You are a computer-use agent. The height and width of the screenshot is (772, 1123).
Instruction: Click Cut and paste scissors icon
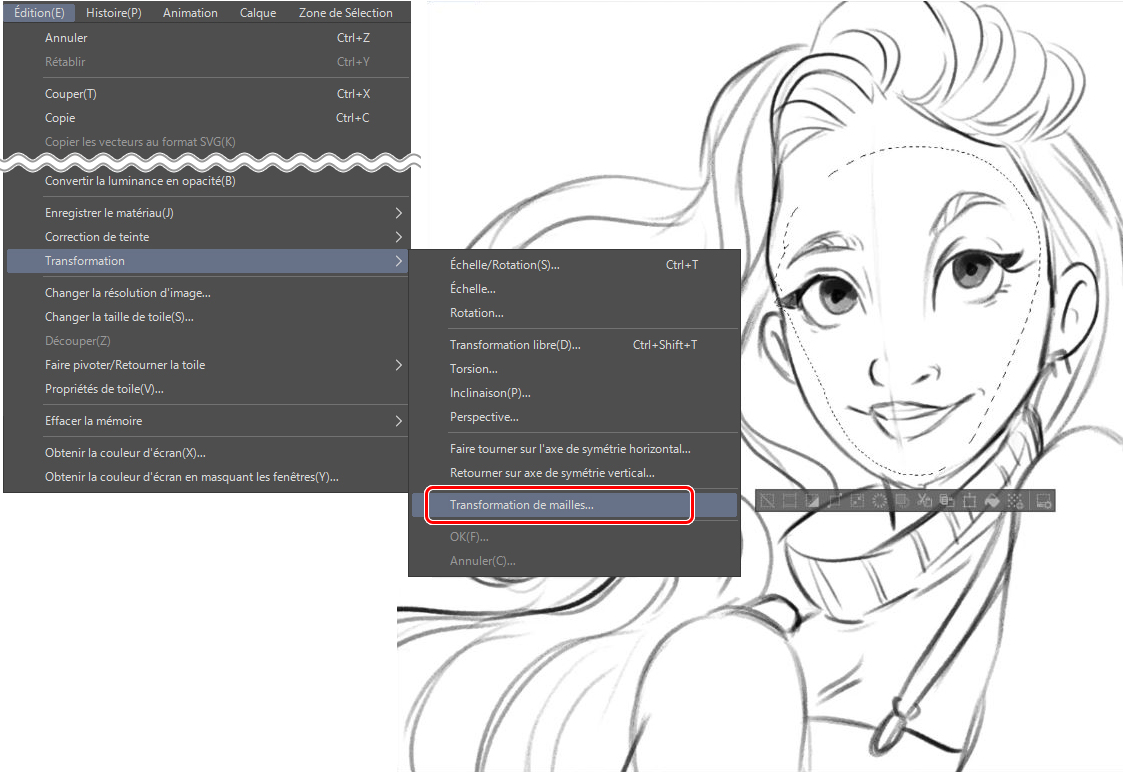[x=924, y=500]
